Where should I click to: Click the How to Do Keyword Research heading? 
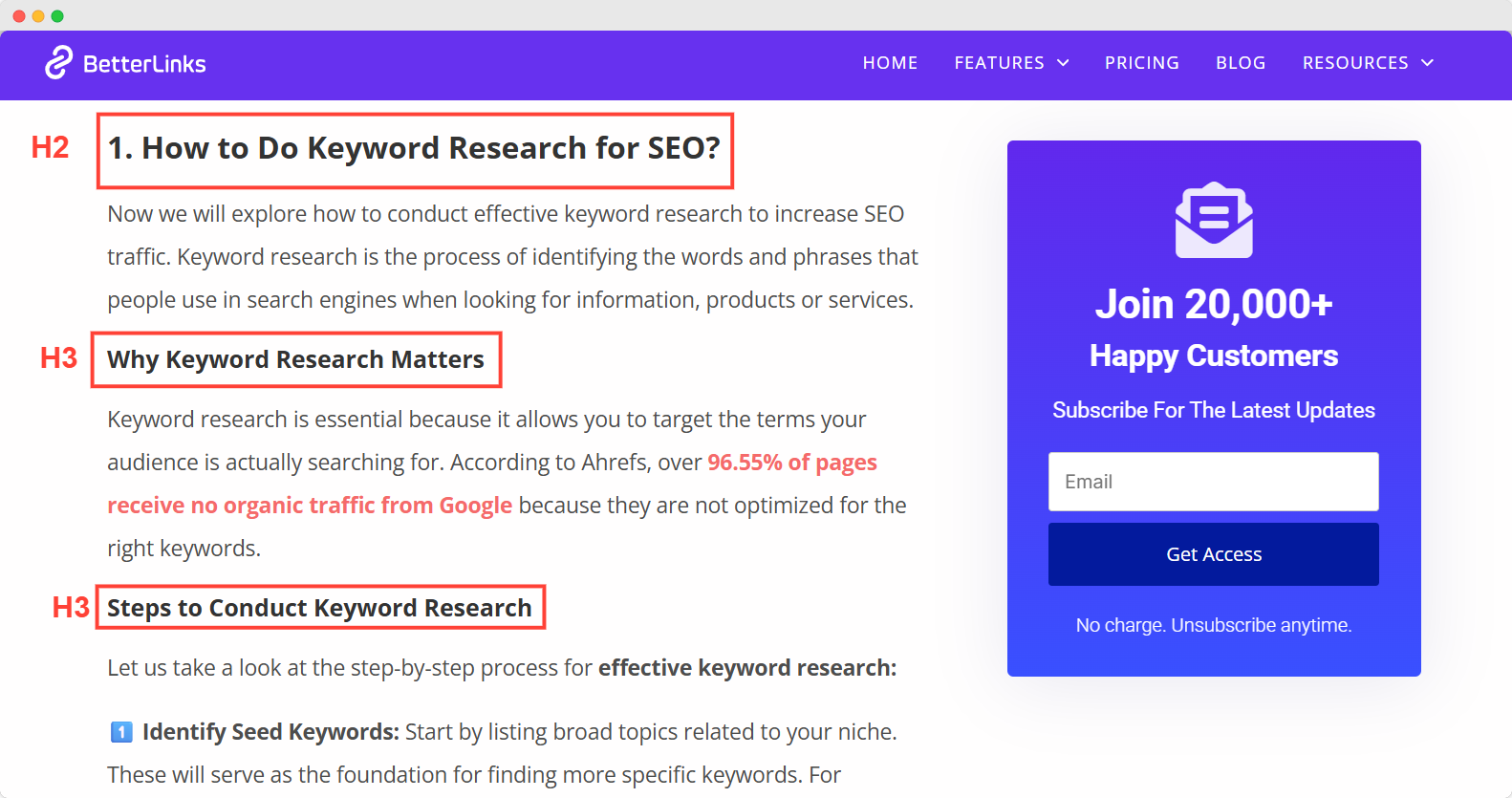click(414, 149)
